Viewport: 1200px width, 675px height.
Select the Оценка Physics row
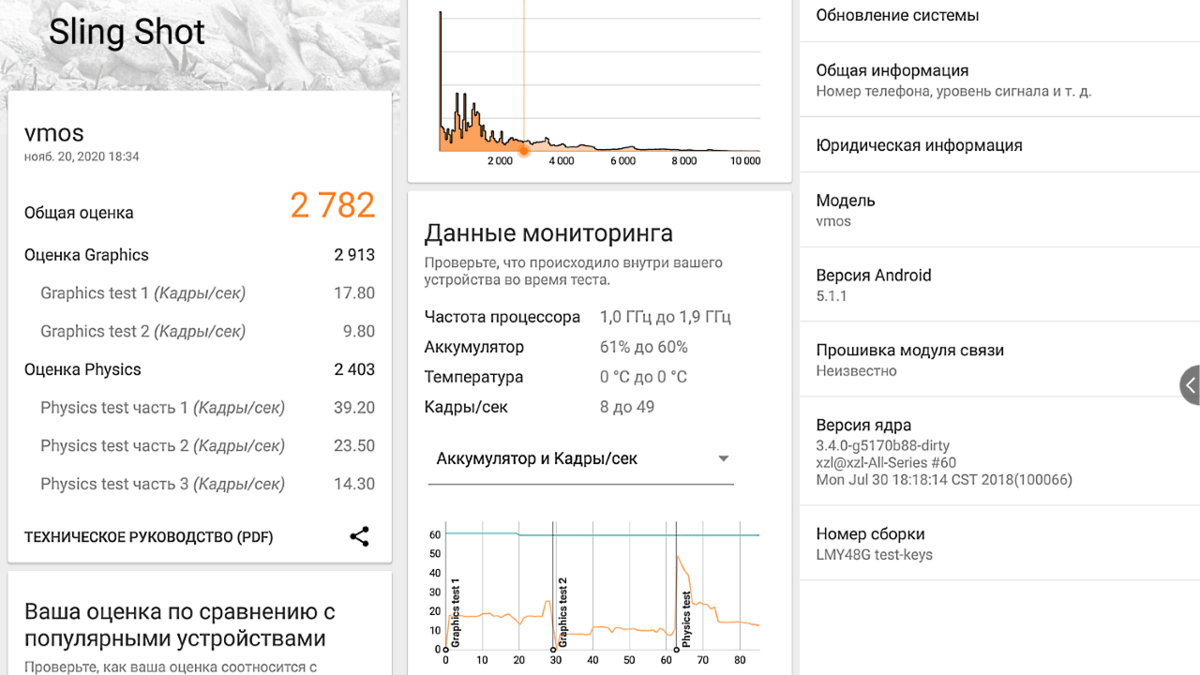[199, 369]
